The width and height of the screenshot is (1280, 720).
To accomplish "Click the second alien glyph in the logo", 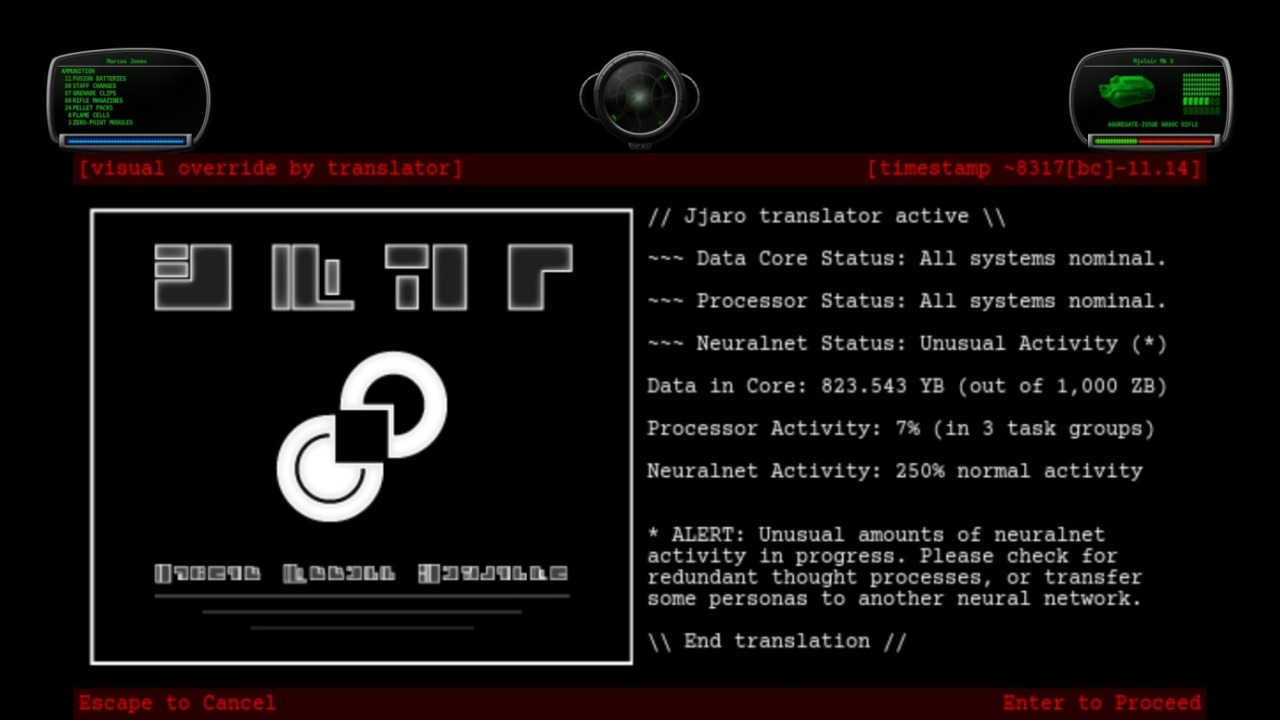I will [312, 277].
